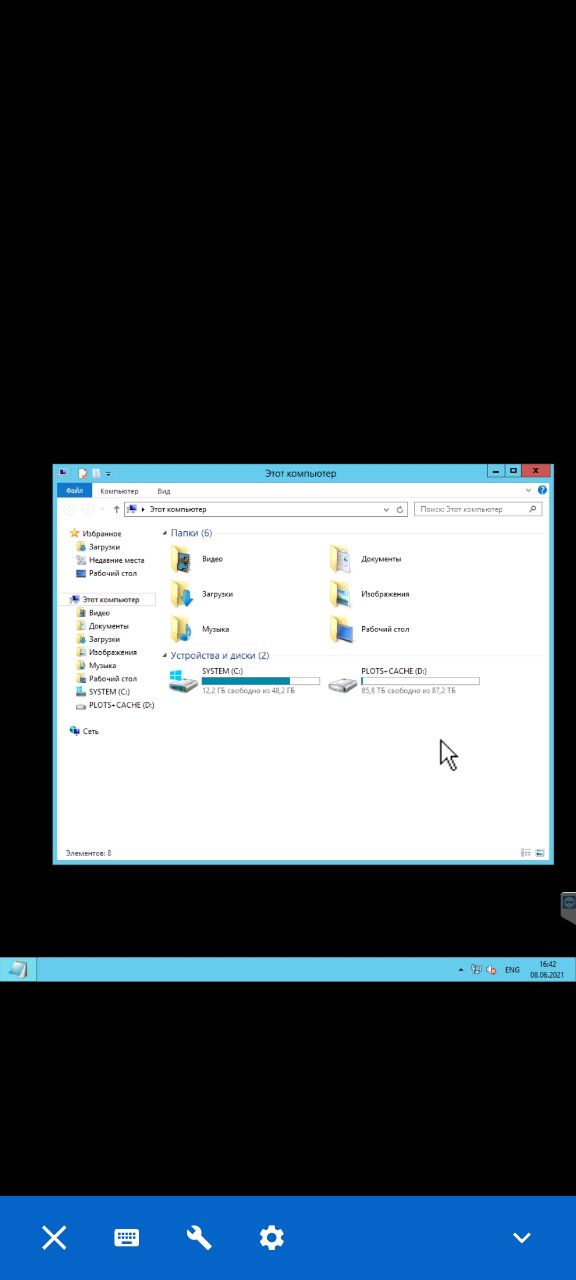
Task: Open Документы in the navigation tree
Action: point(102,625)
